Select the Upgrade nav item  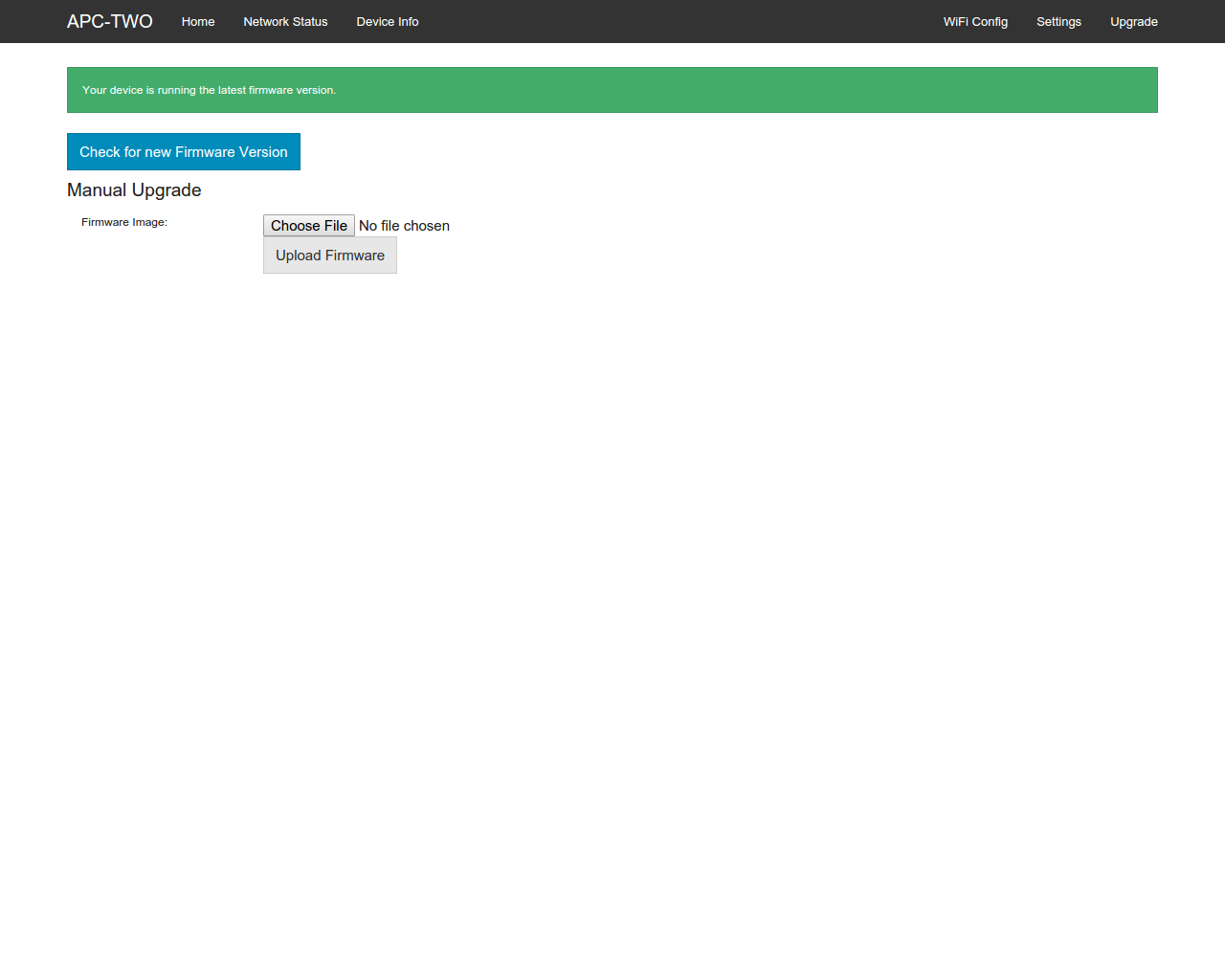1133,21
